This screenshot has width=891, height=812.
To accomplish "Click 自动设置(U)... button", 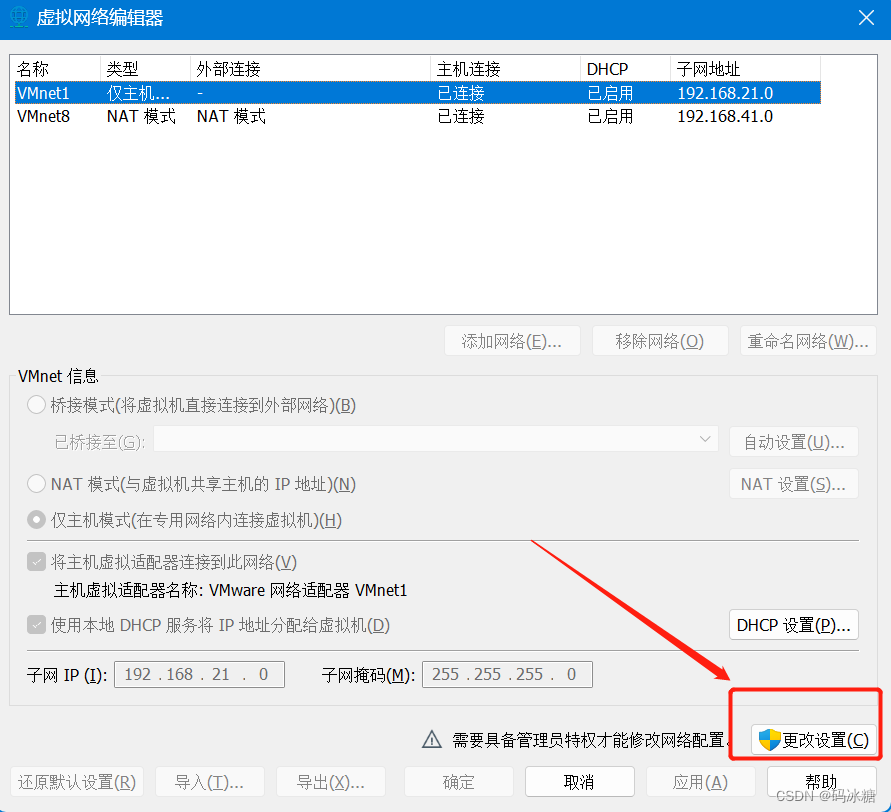I will pyautogui.click(x=794, y=442).
